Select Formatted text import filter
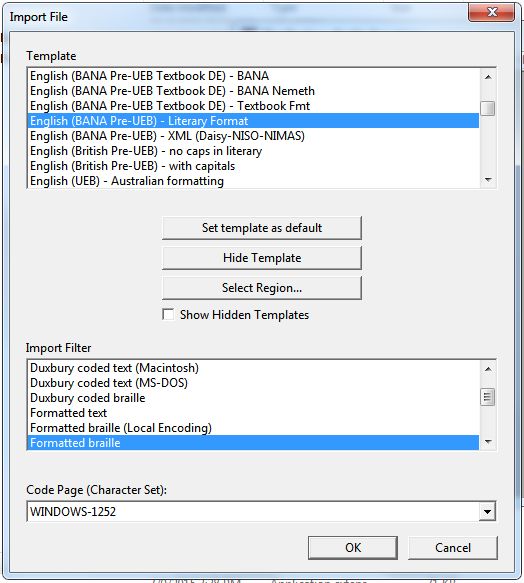Image resolution: width=524 pixels, height=583 pixels. (x=253, y=413)
